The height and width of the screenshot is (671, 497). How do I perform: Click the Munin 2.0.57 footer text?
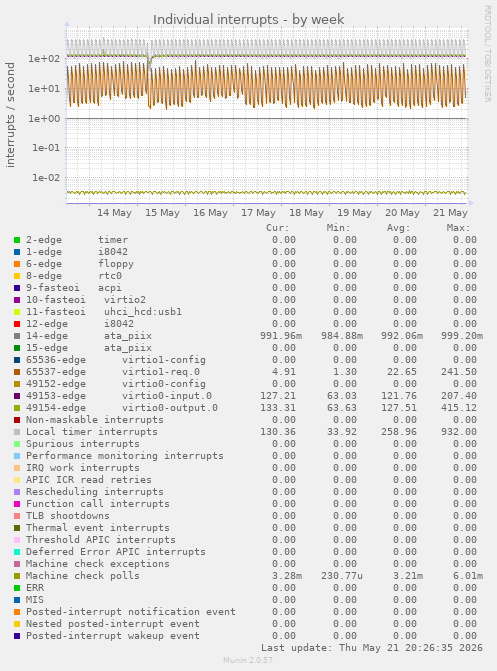248,660
